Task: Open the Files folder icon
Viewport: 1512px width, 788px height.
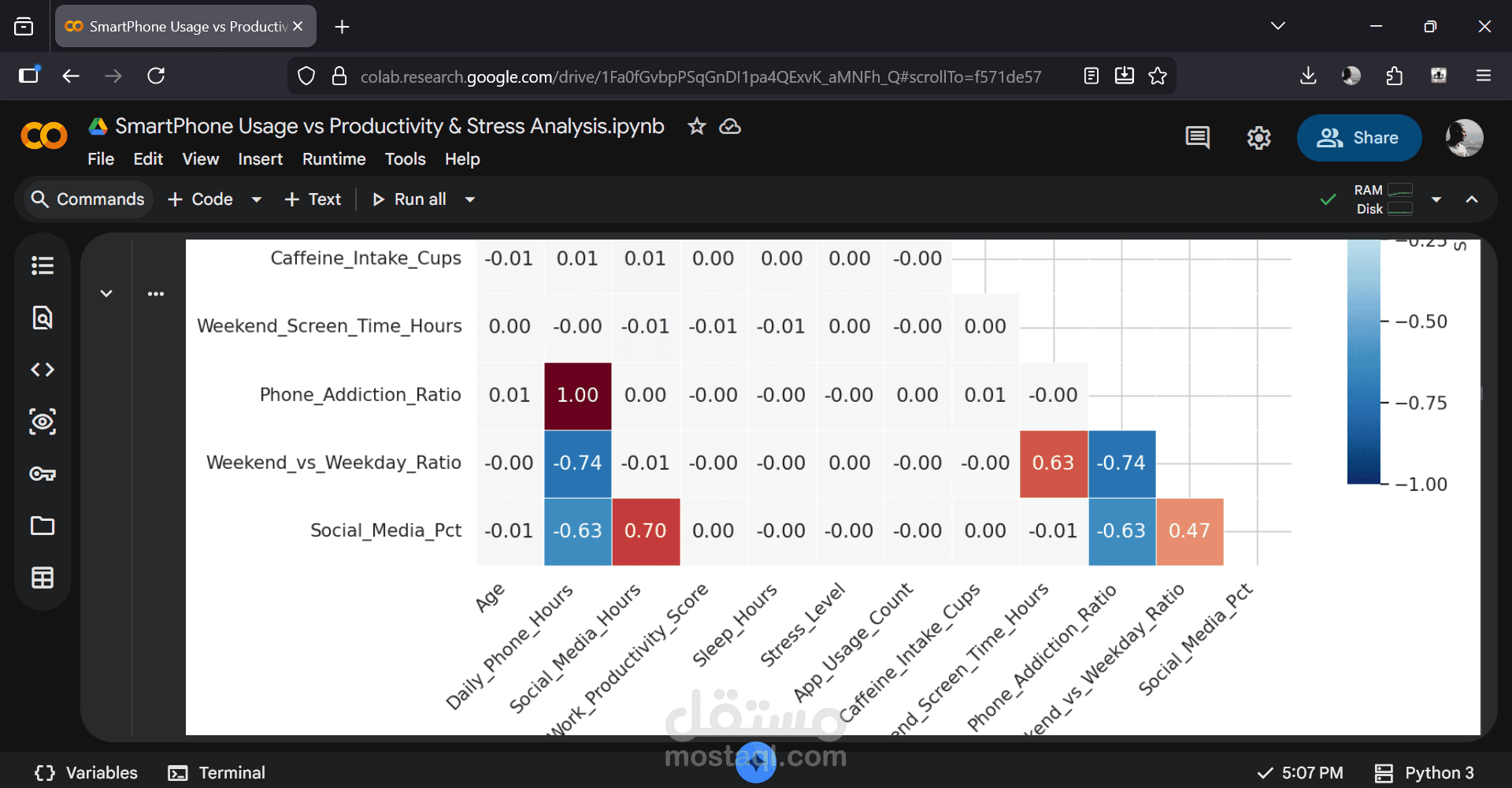Action: point(43,526)
